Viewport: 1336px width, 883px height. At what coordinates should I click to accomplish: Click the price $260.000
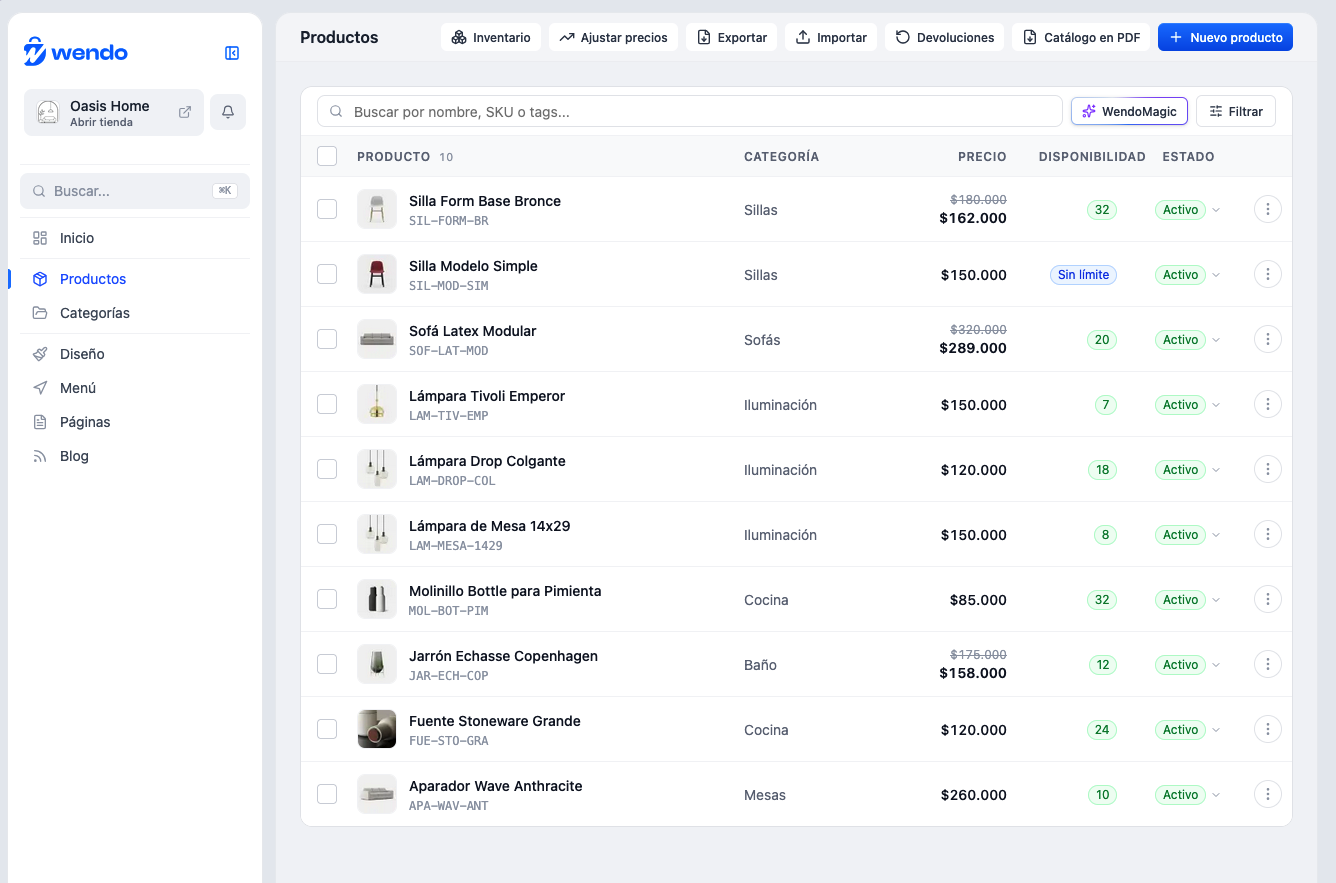974,795
